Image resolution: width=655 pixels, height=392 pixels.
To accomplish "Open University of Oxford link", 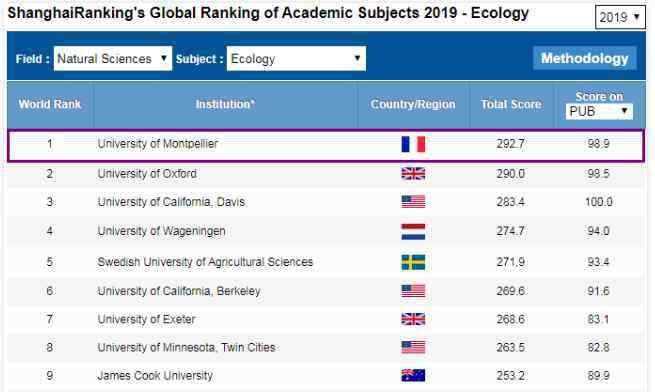I will (147, 173).
